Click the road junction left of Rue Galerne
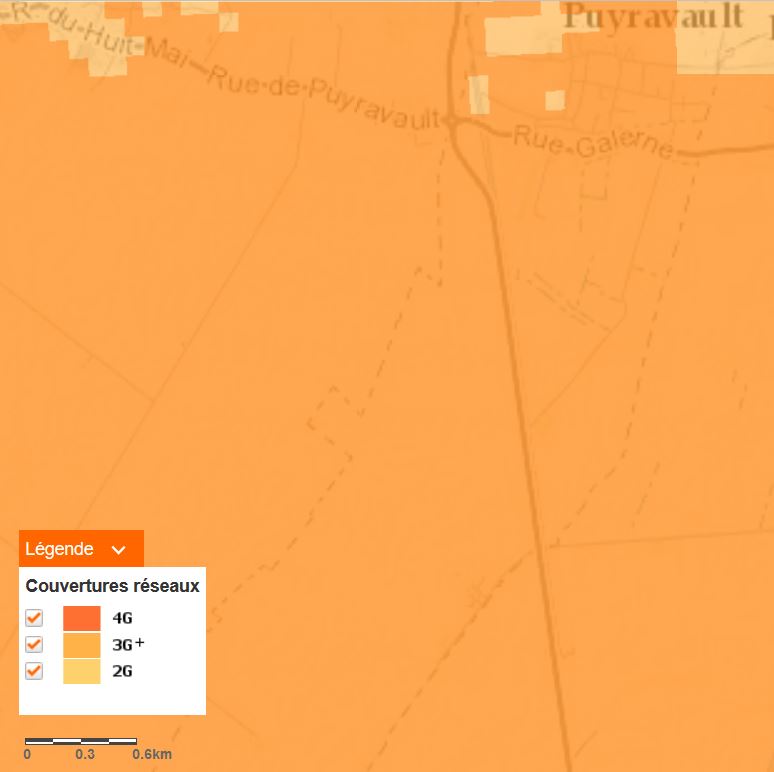Viewport: 774px width, 772px height. coord(452,121)
